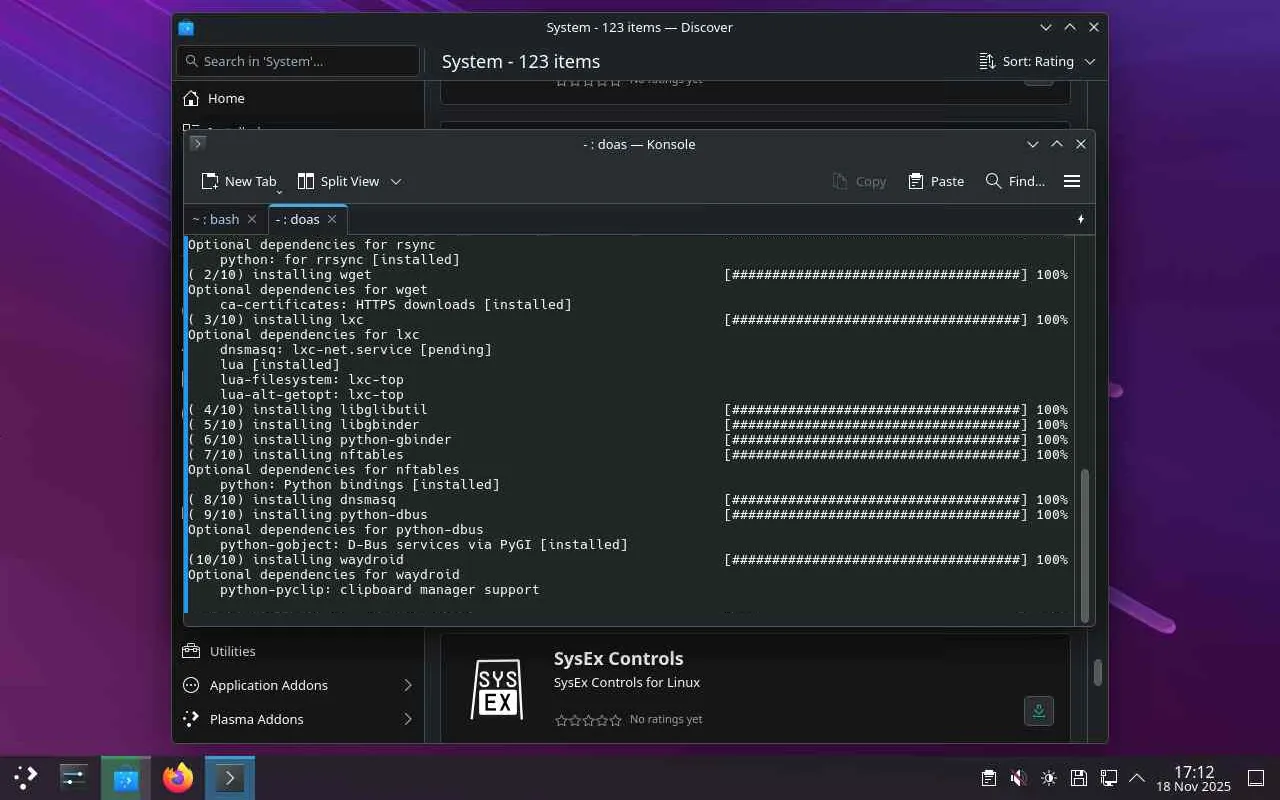Screen dimensions: 1280x800
Task: Click the 'lua [installed]' line
Action: [x=280, y=364]
